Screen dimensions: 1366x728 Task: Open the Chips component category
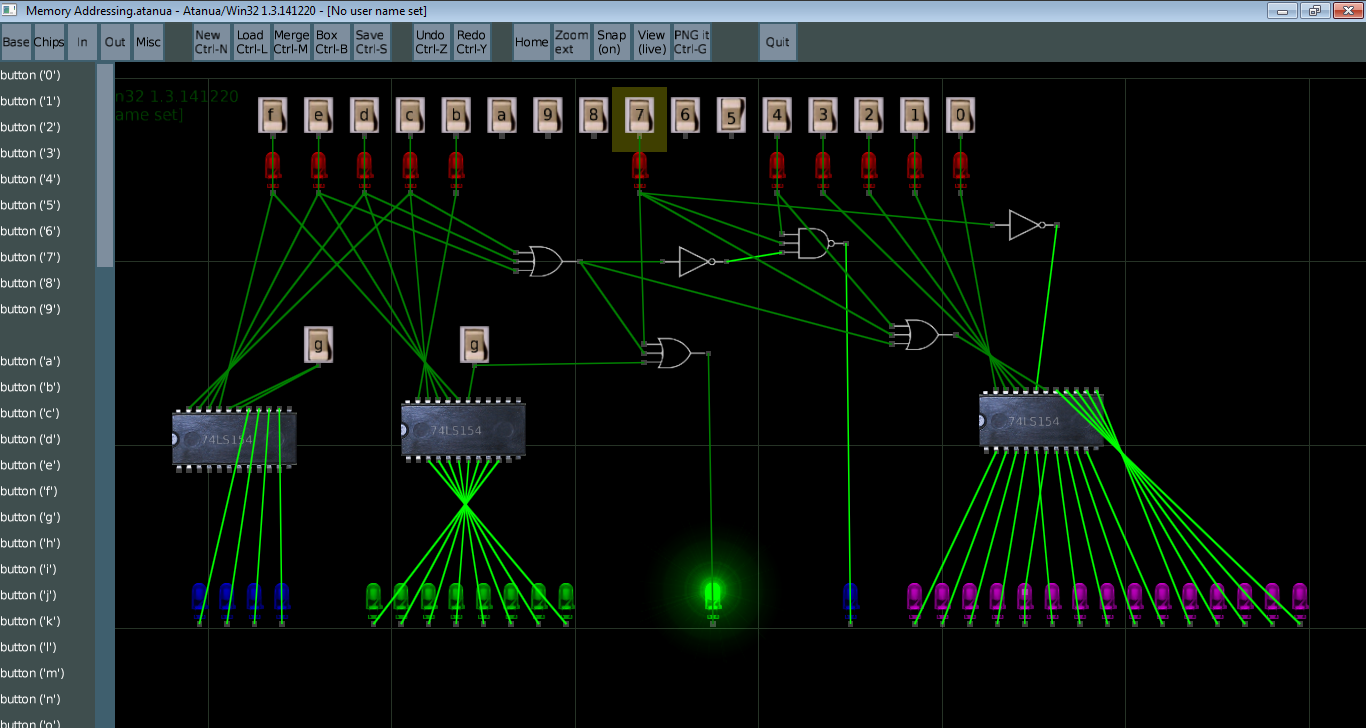48,42
